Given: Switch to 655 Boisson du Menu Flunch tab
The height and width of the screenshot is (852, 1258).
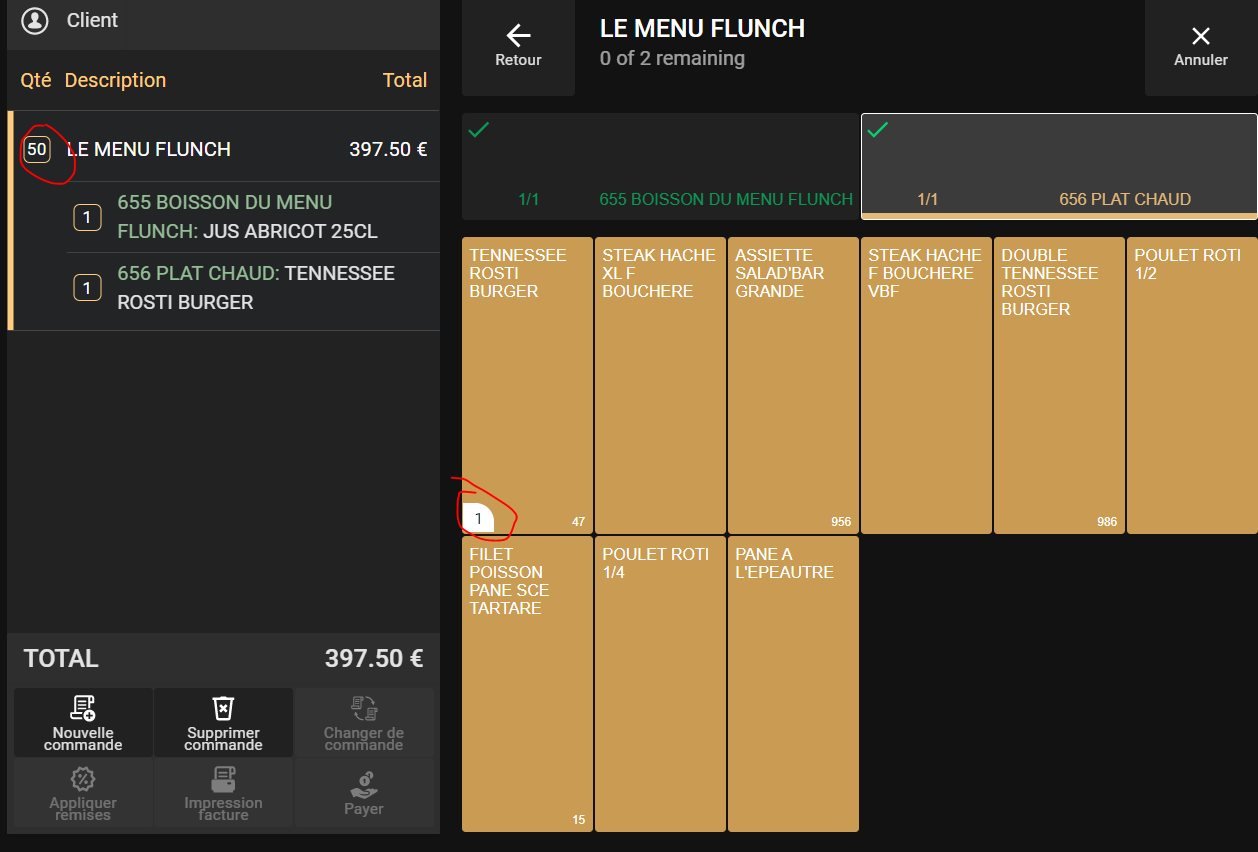Looking at the screenshot, I should (x=660, y=166).
